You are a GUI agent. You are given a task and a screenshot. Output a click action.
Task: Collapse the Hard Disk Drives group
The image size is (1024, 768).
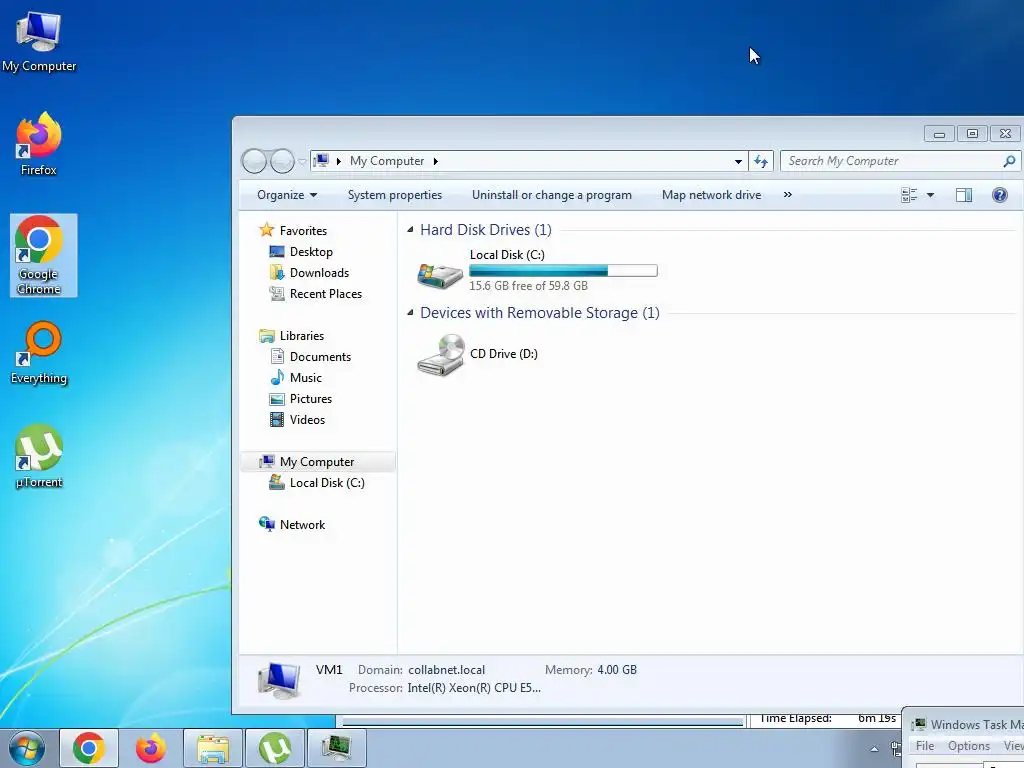click(x=410, y=230)
